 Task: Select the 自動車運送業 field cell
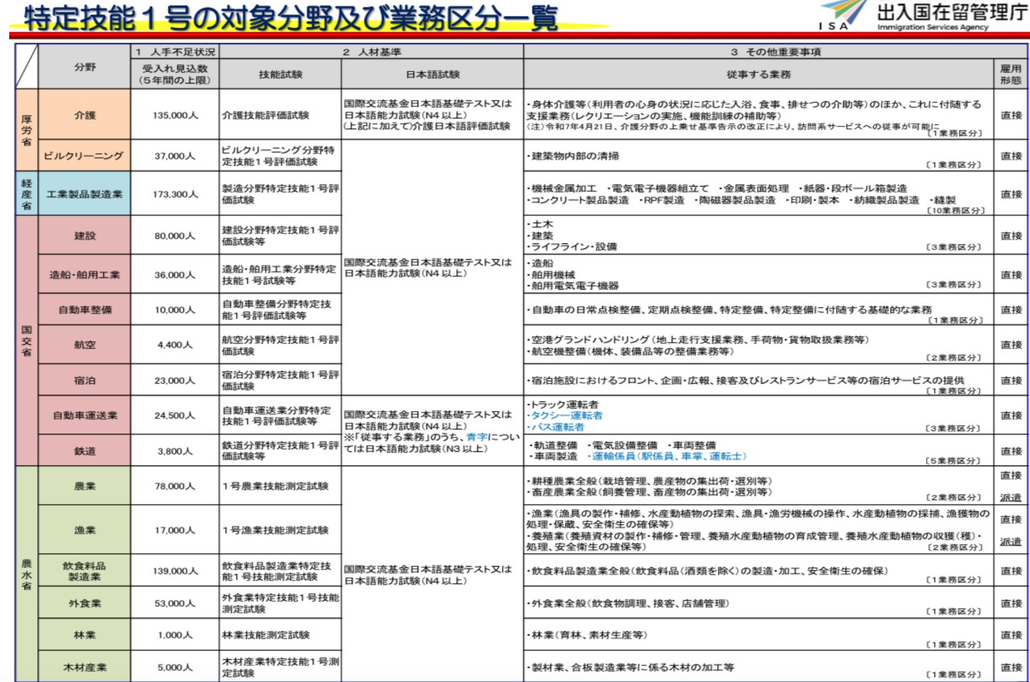coord(85,415)
